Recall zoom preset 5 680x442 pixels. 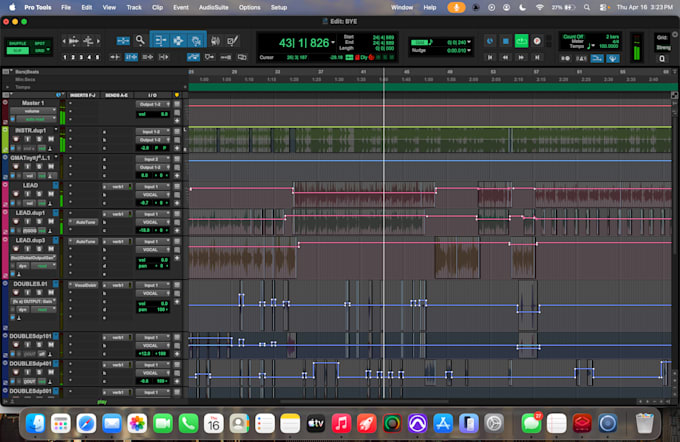tap(97, 57)
